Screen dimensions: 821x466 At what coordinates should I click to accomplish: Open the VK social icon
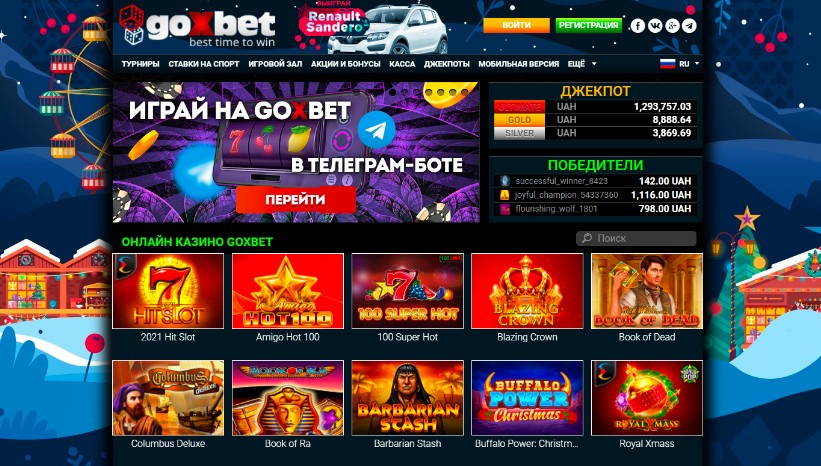coord(655,26)
